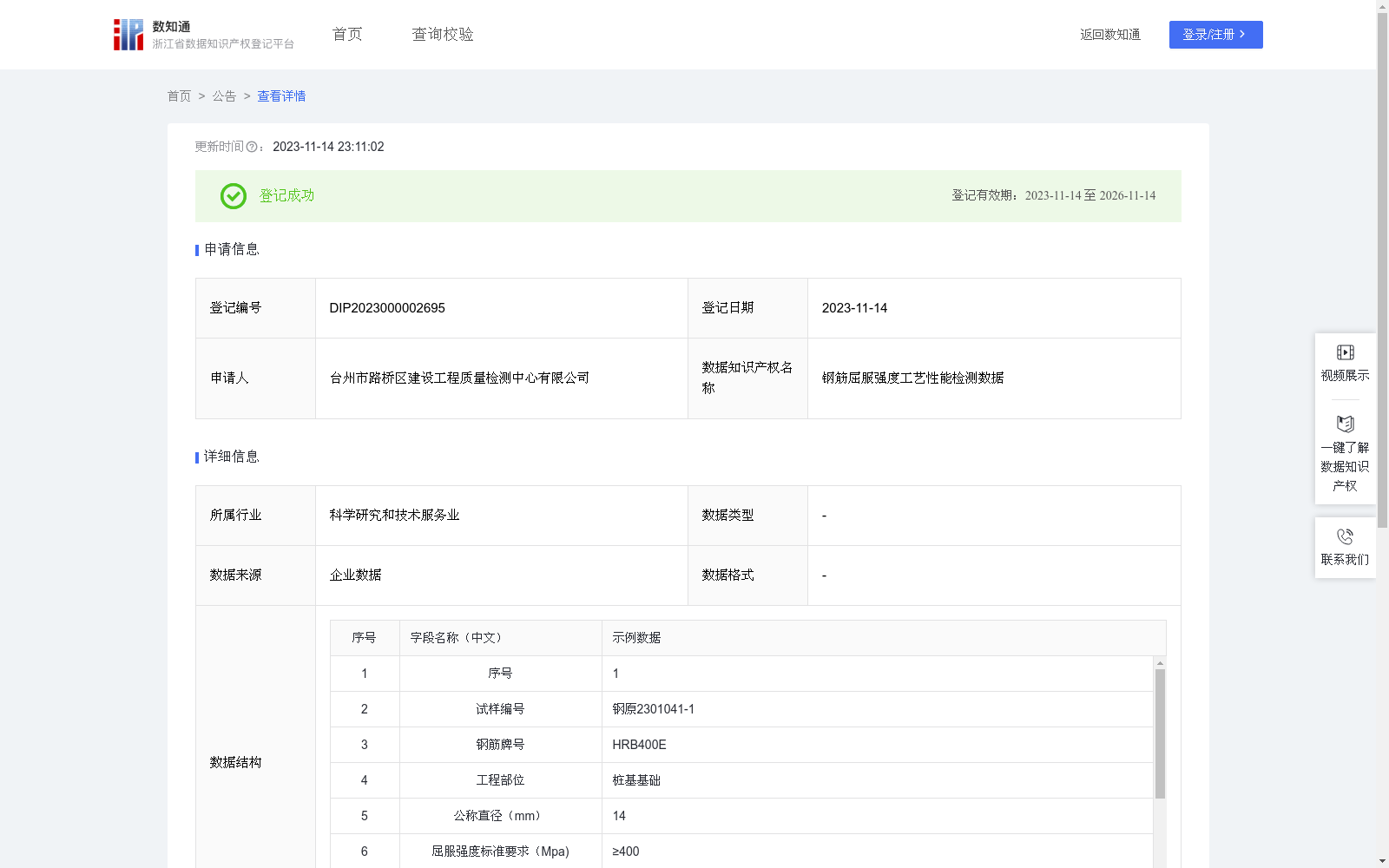1389x868 pixels.
Task: Click sample value 钢原2301041-1
Action: pyautogui.click(x=653, y=709)
